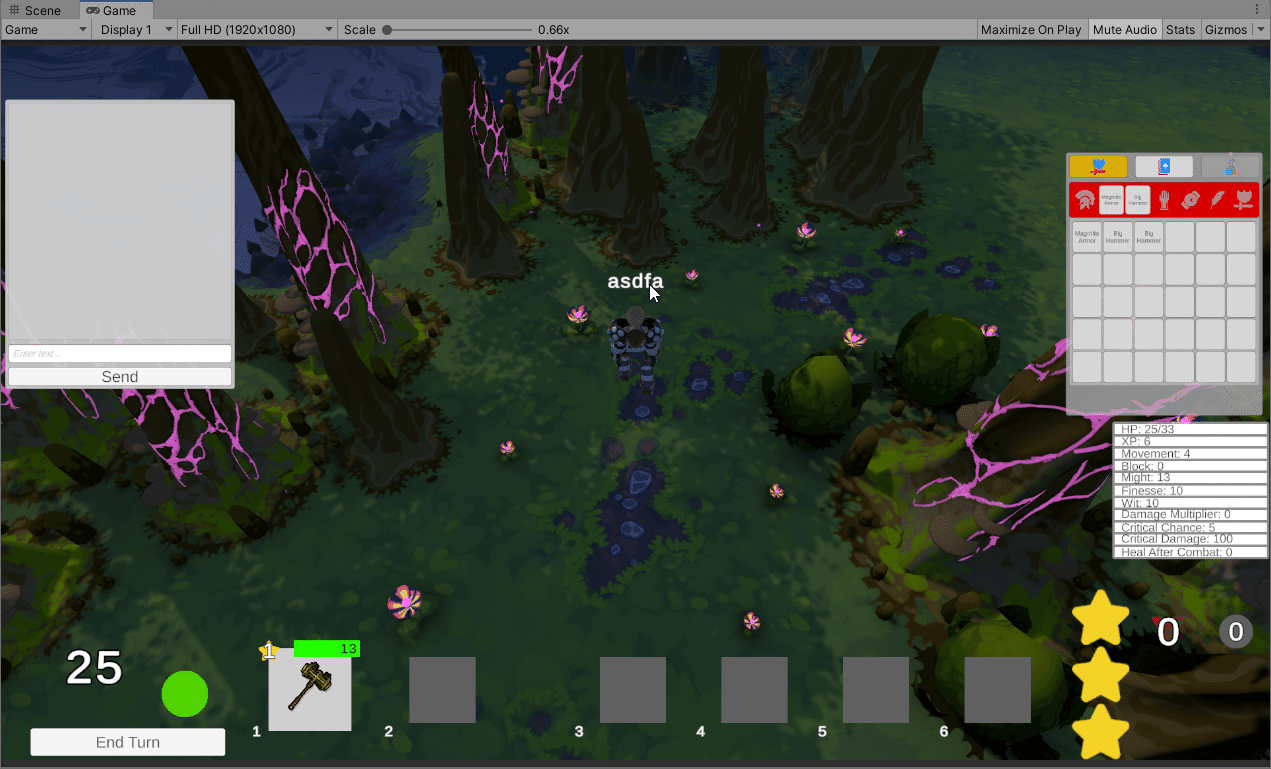Click the Critical Damage: 100 stat row

point(1190,539)
